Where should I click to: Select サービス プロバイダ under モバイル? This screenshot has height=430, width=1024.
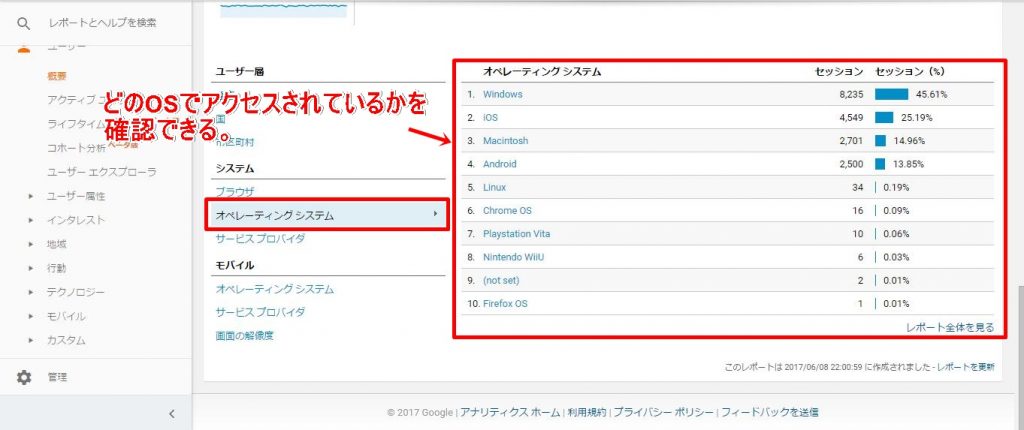(261, 312)
